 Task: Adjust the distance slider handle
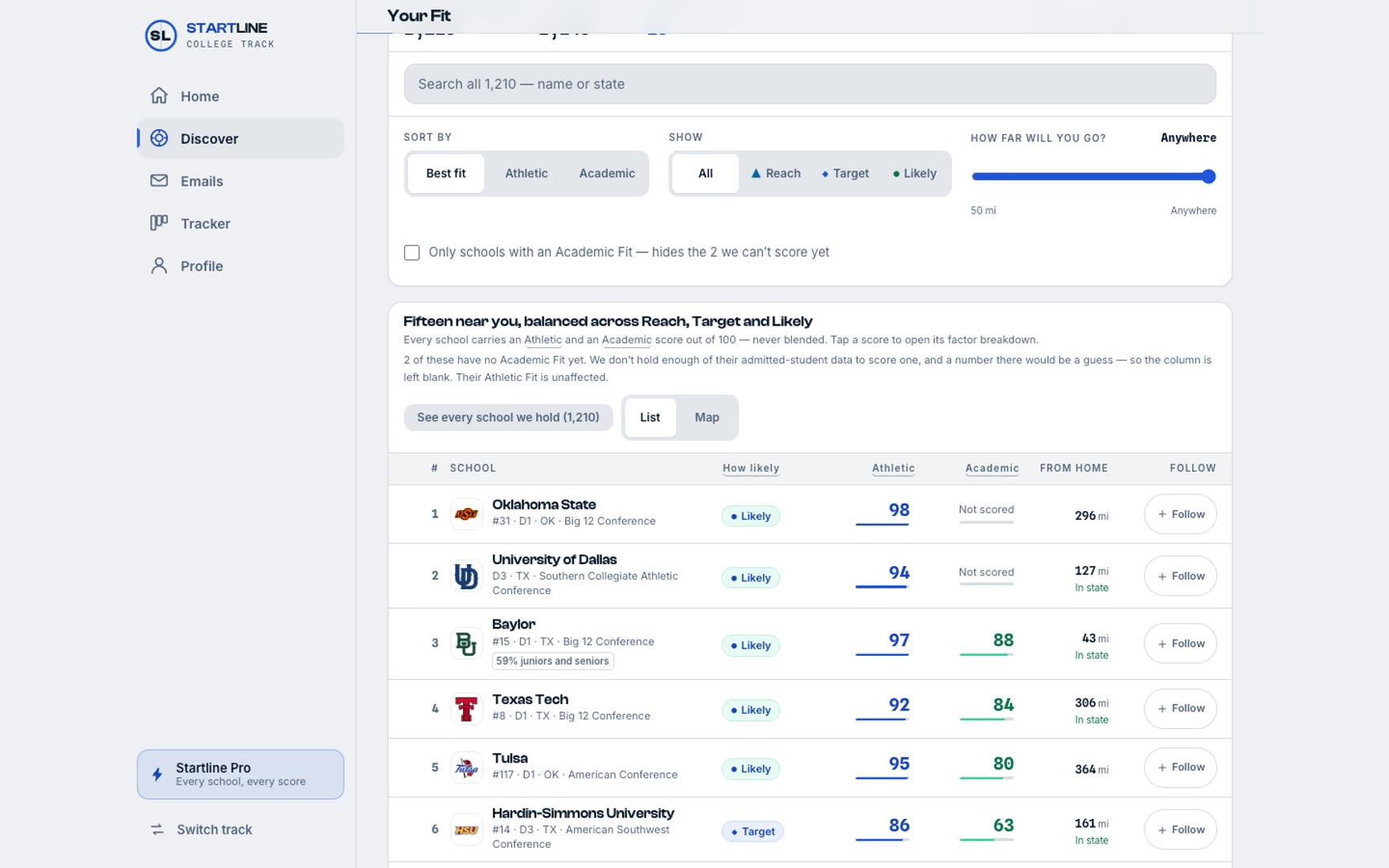[x=1208, y=177]
